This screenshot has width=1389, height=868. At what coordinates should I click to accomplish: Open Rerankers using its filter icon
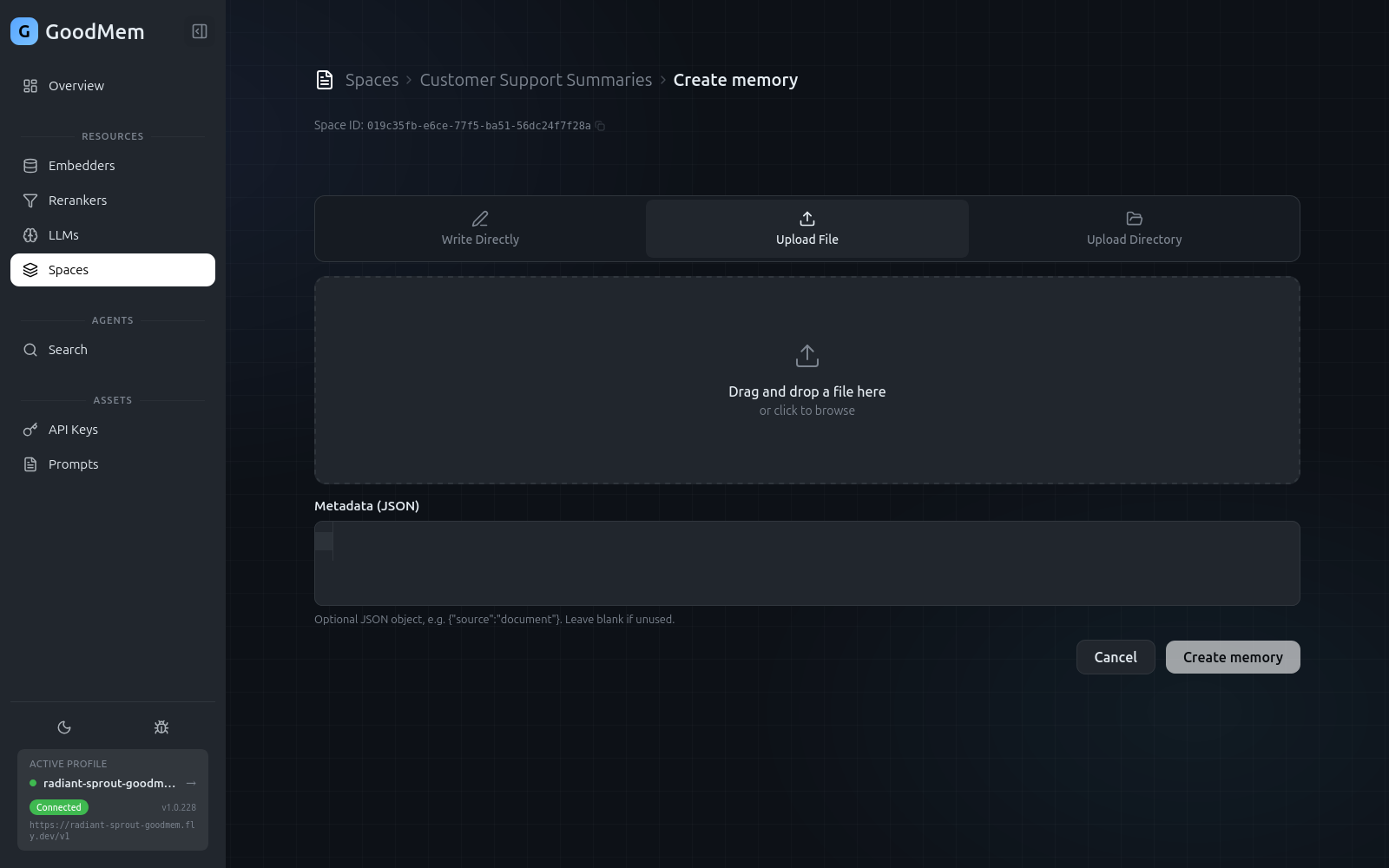[x=30, y=200]
